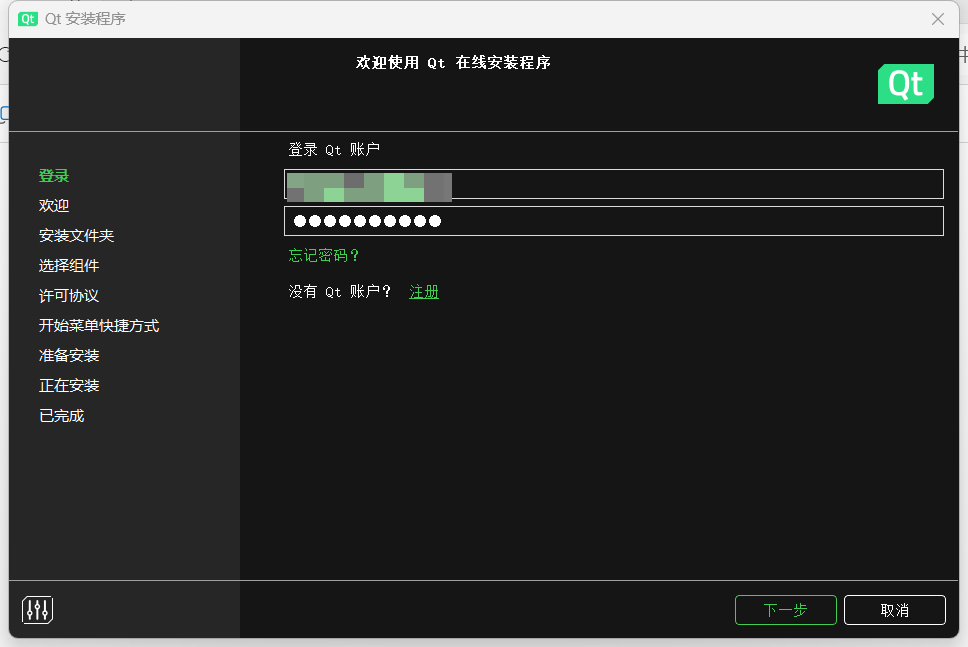Click the 取消 button
968x647 pixels.
coord(895,610)
